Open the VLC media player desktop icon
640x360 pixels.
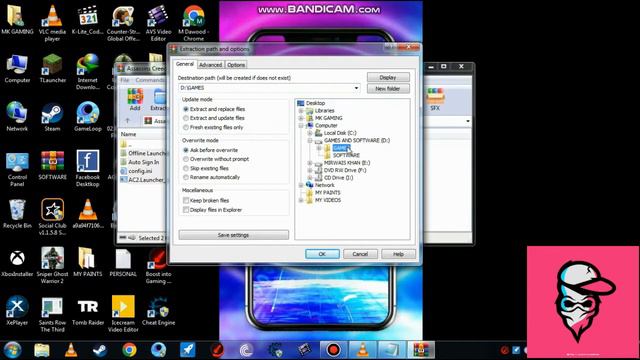pos(52,22)
